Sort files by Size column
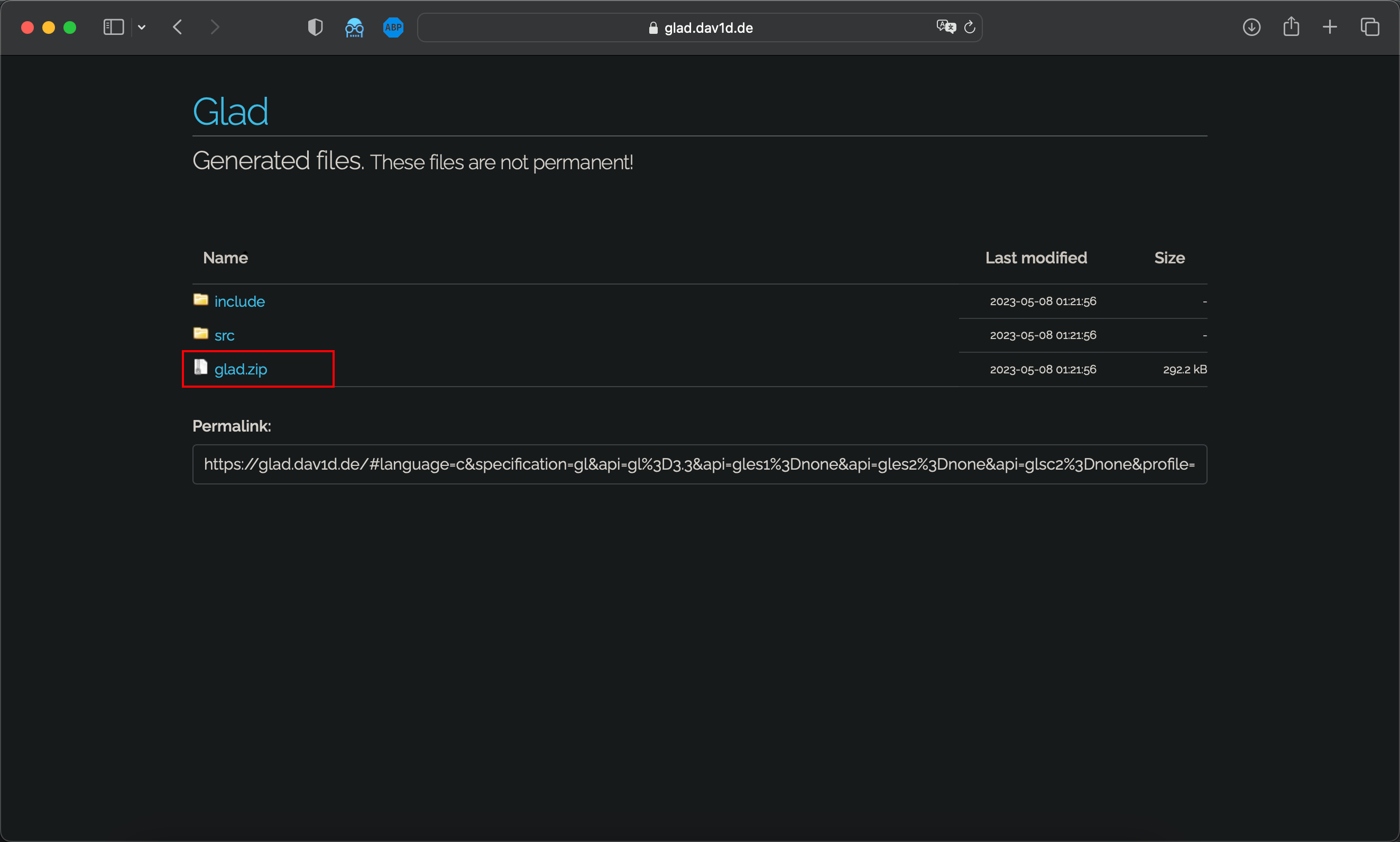 click(1169, 258)
